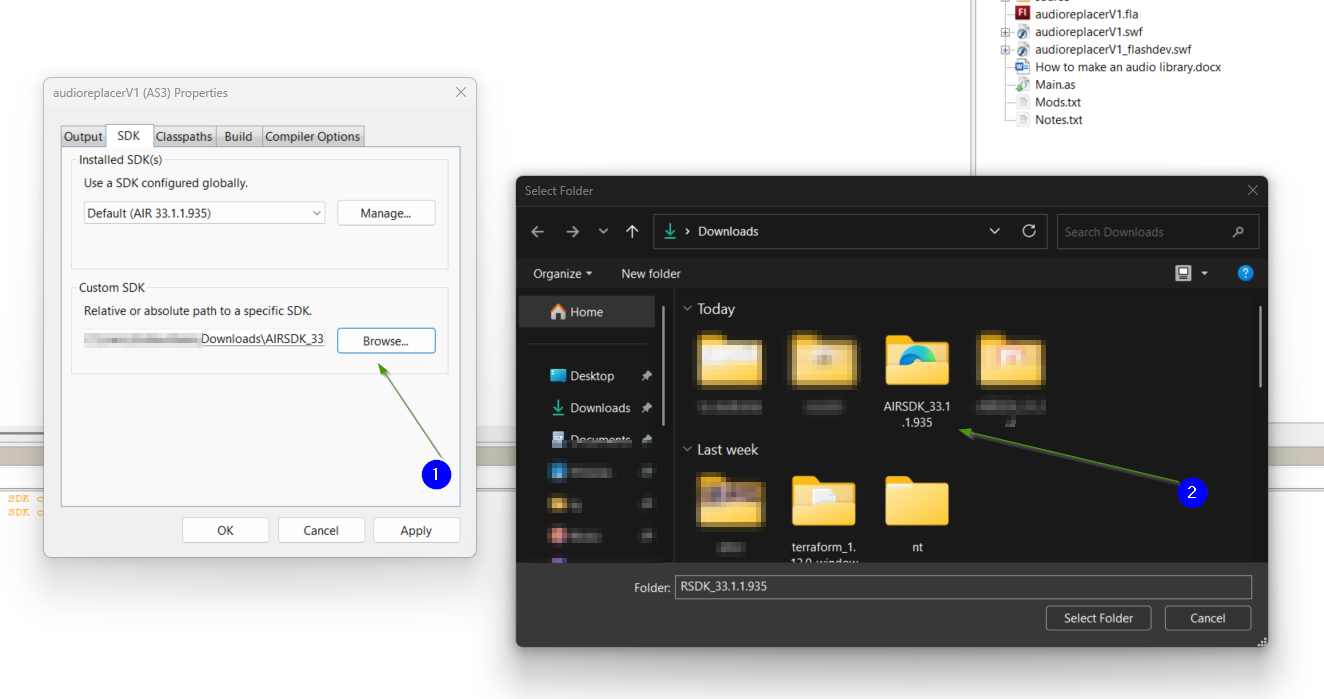
Task: Open the help icon in folder dialog
Action: click(x=1245, y=273)
